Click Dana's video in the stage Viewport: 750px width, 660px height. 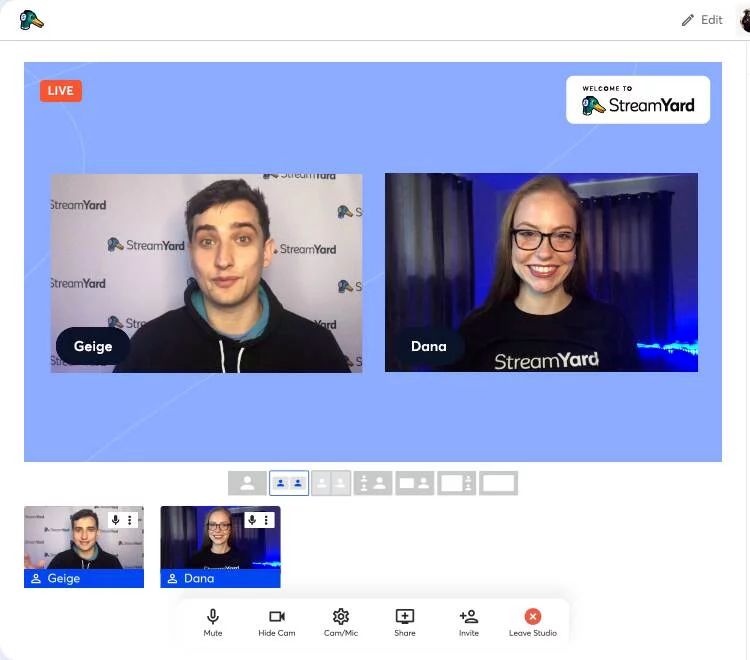pyautogui.click(x=541, y=273)
